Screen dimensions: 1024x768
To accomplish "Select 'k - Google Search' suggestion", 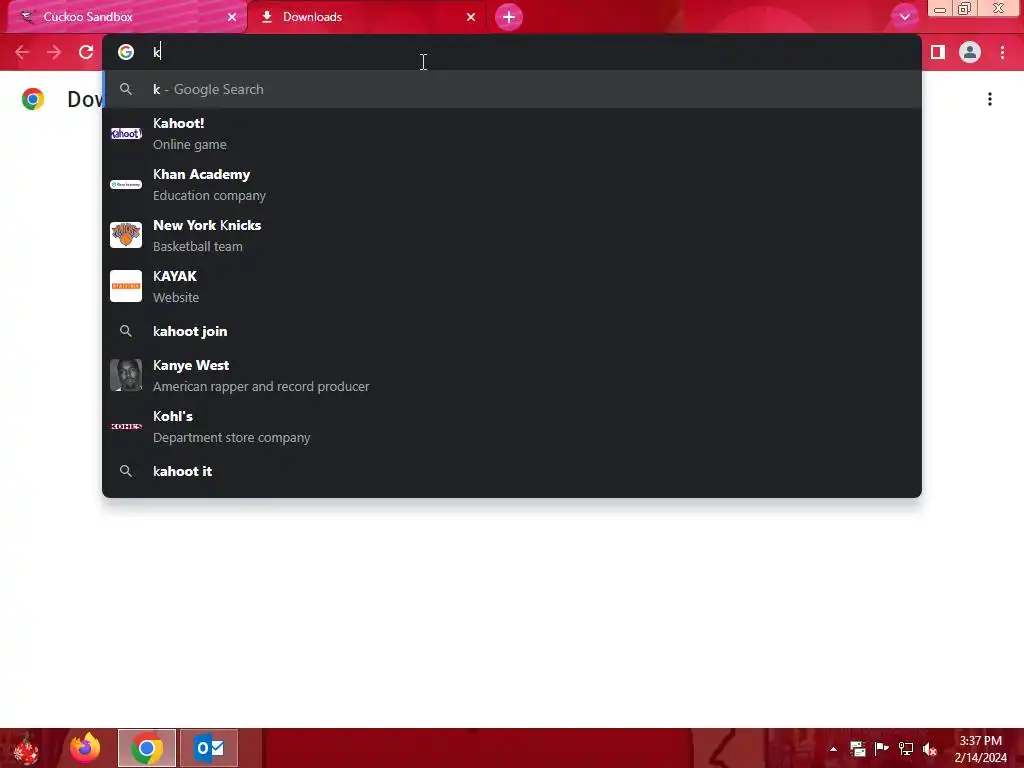I will (x=512, y=89).
